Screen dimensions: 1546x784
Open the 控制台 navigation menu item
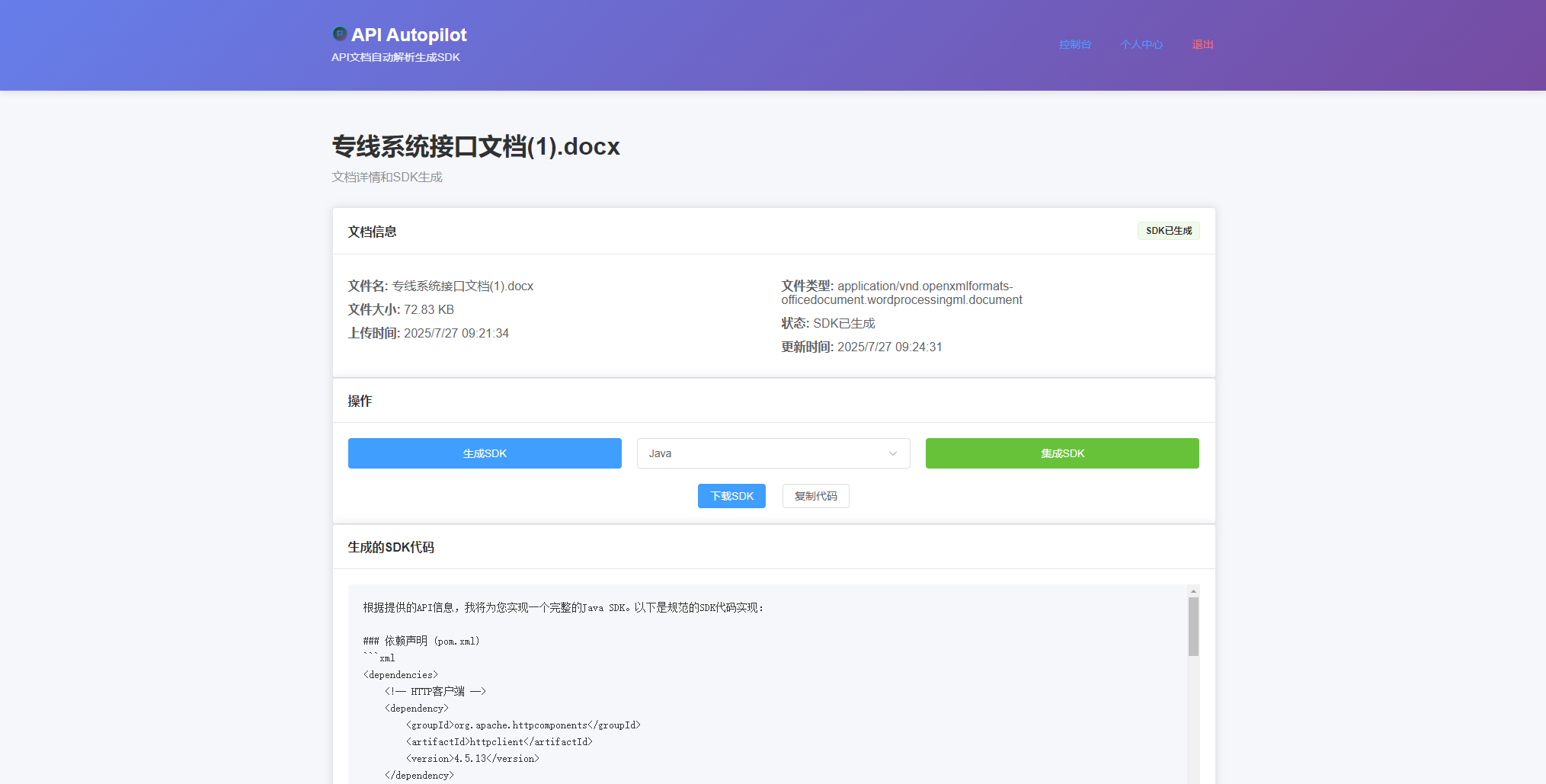click(x=1075, y=44)
